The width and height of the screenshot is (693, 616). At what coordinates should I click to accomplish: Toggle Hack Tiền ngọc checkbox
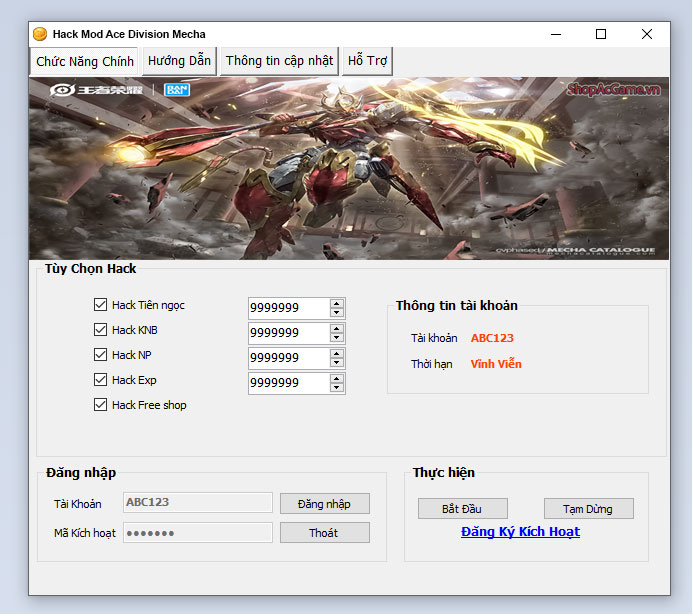(x=100, y=304)
